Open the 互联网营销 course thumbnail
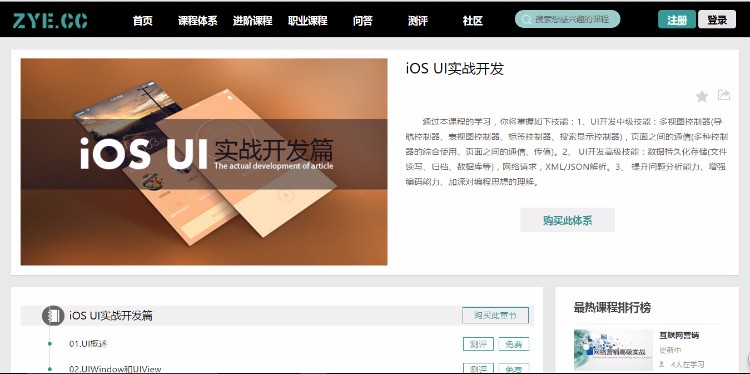The height and width of the screenshot is (374, 750). pyautogui.click(x=613, y=350)
